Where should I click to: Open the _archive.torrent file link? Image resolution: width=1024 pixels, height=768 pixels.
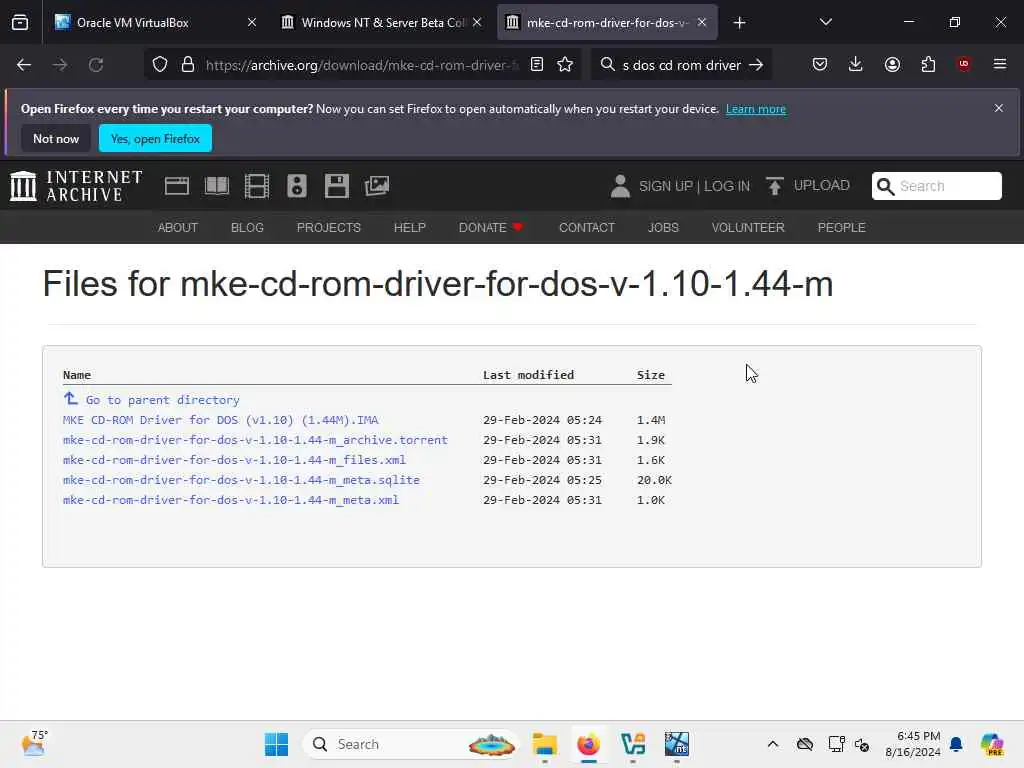pyautogui.click(x=255, y=440)
